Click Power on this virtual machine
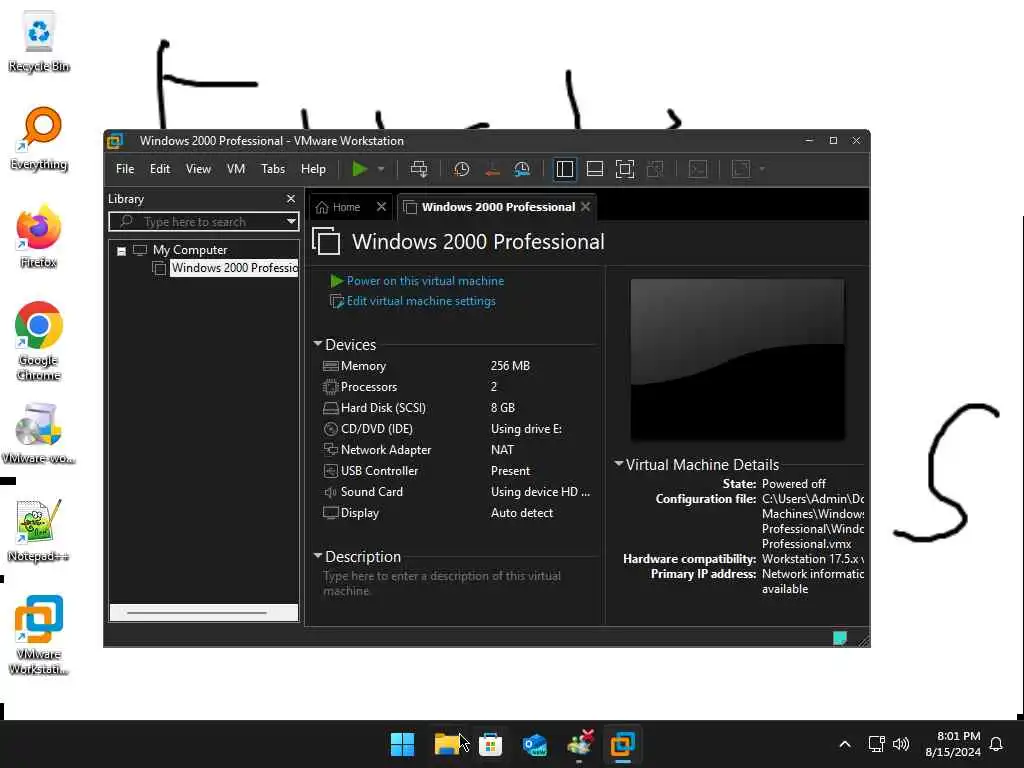The image size is (1024, 768). (x=425, y=281)
